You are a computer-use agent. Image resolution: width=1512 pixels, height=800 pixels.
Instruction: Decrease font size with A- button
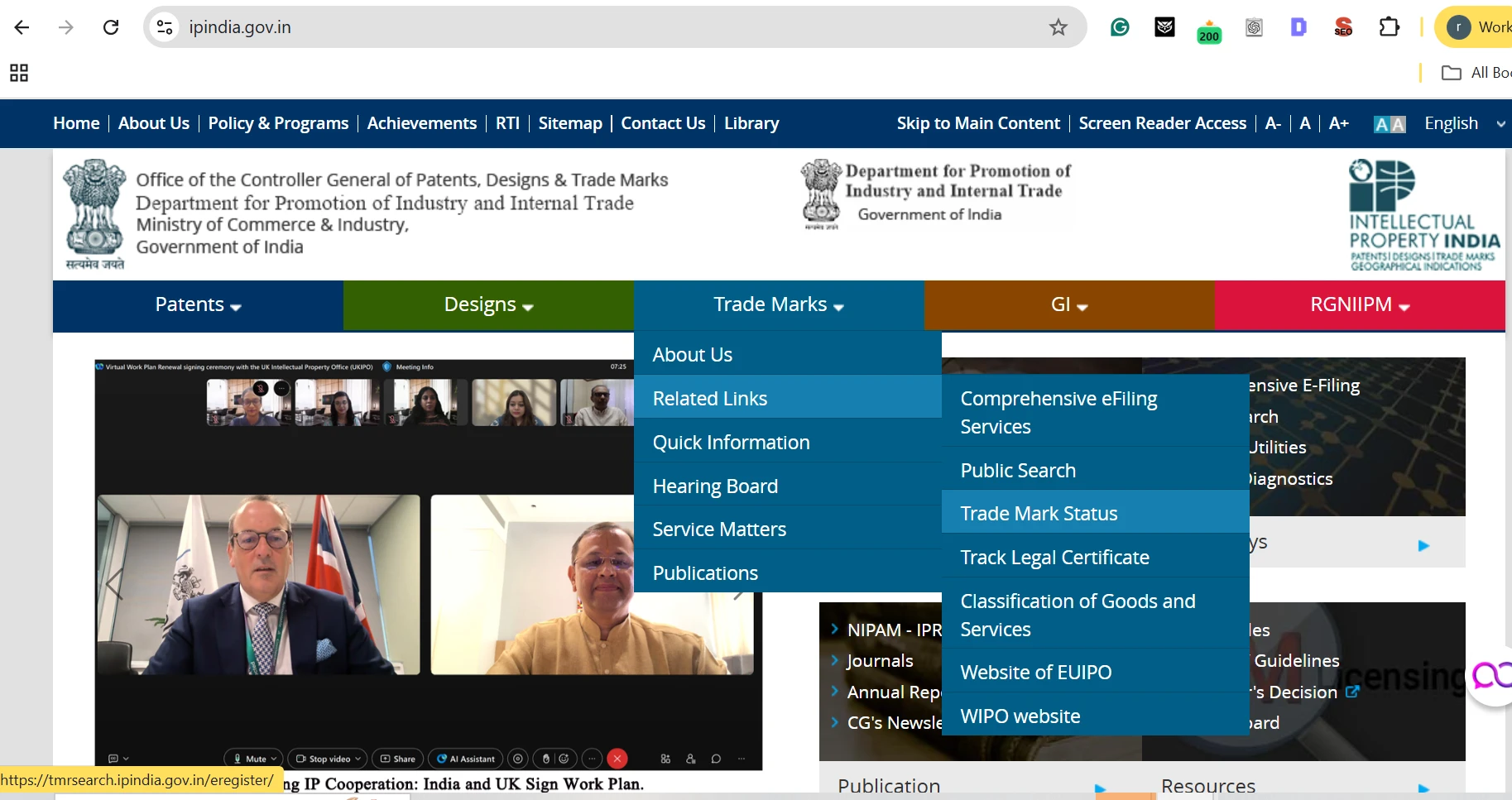(1273, 123)
